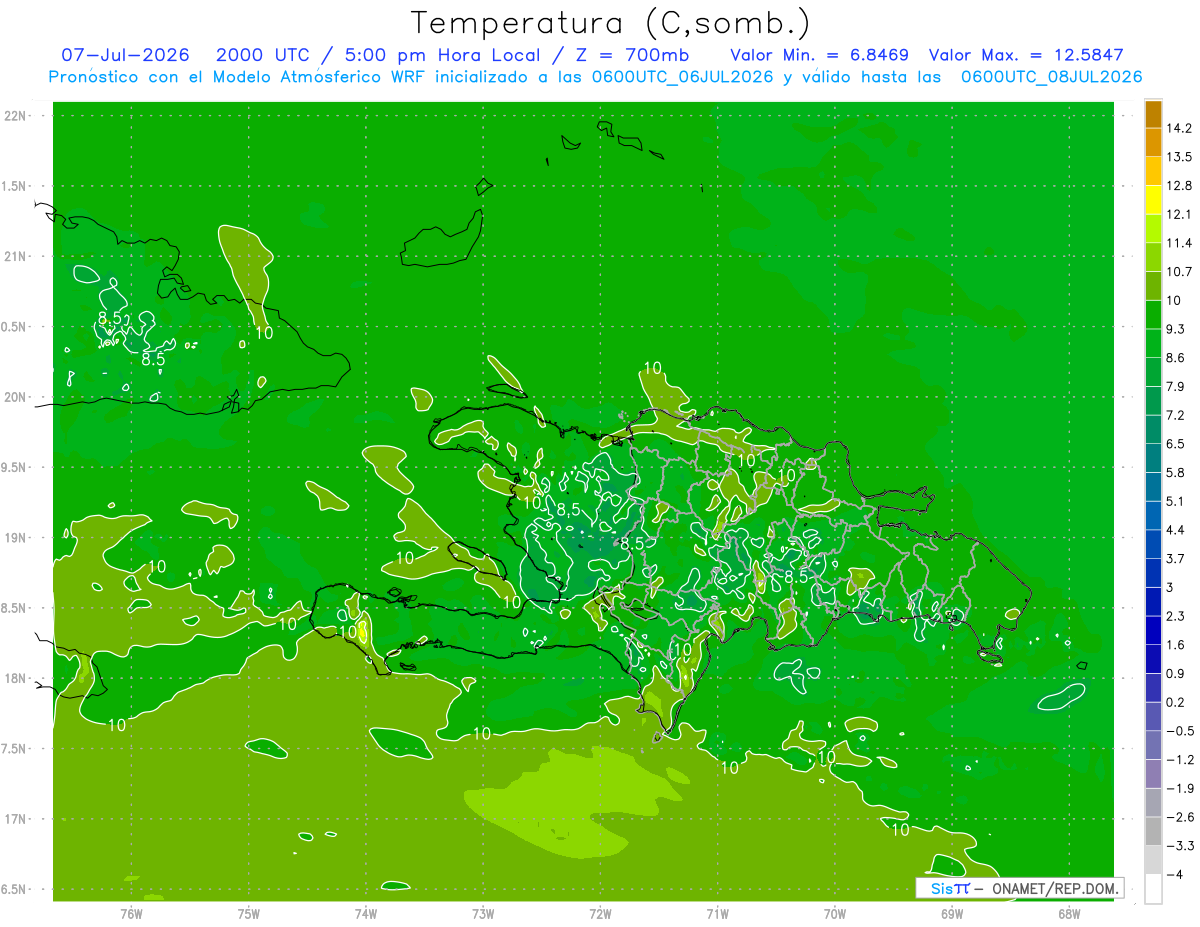This screenshot has width=1200, height=927.
Task: Select '0600UTC_08JUL2026' valid-until time
Action: click(x=1051, y=77)
